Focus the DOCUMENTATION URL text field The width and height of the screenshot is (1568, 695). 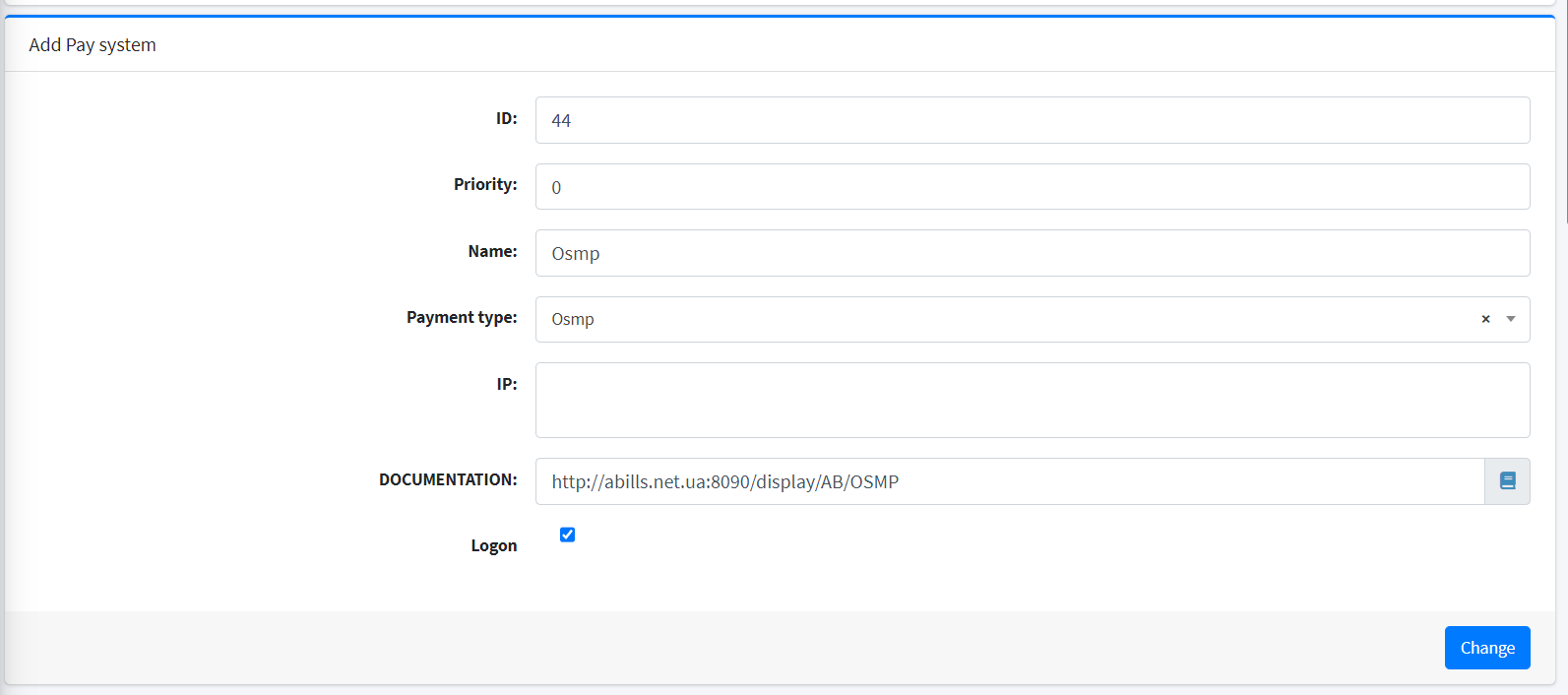tap(1009, 481)
